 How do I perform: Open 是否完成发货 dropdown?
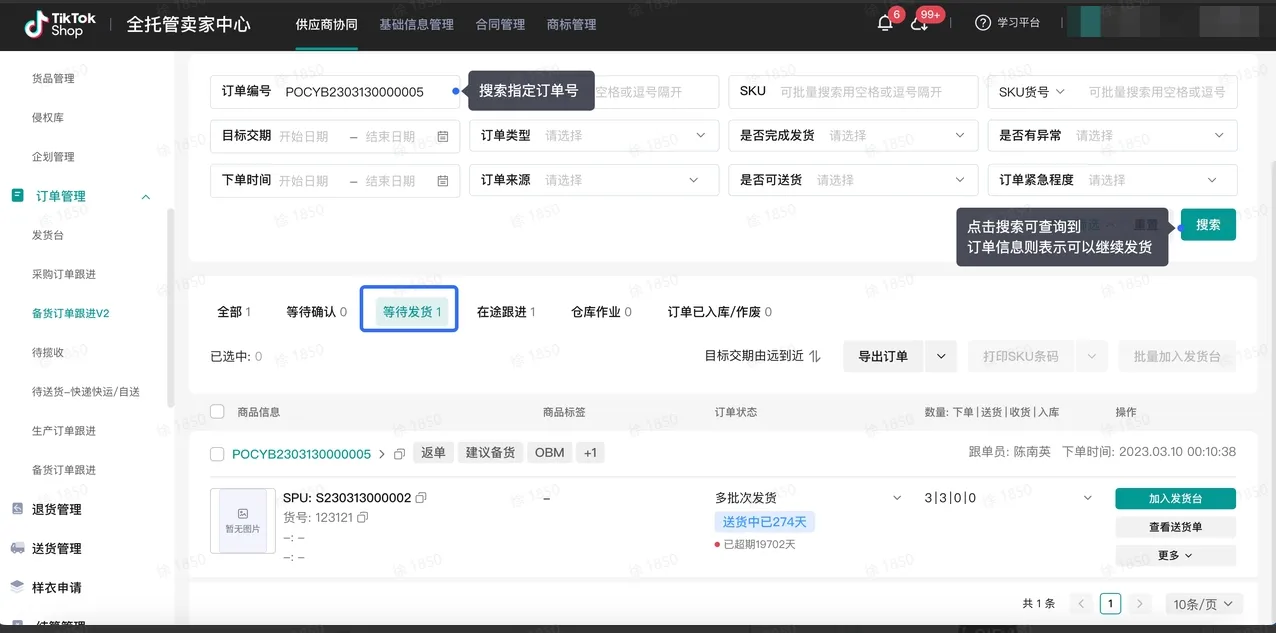853,135
